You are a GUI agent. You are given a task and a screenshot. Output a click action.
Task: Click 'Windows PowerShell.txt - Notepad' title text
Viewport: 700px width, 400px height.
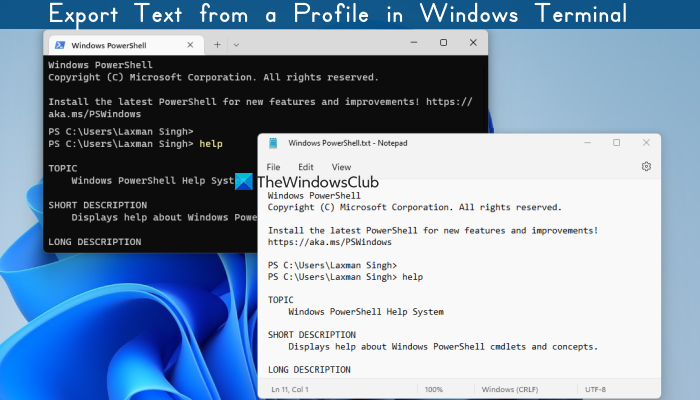347,143
